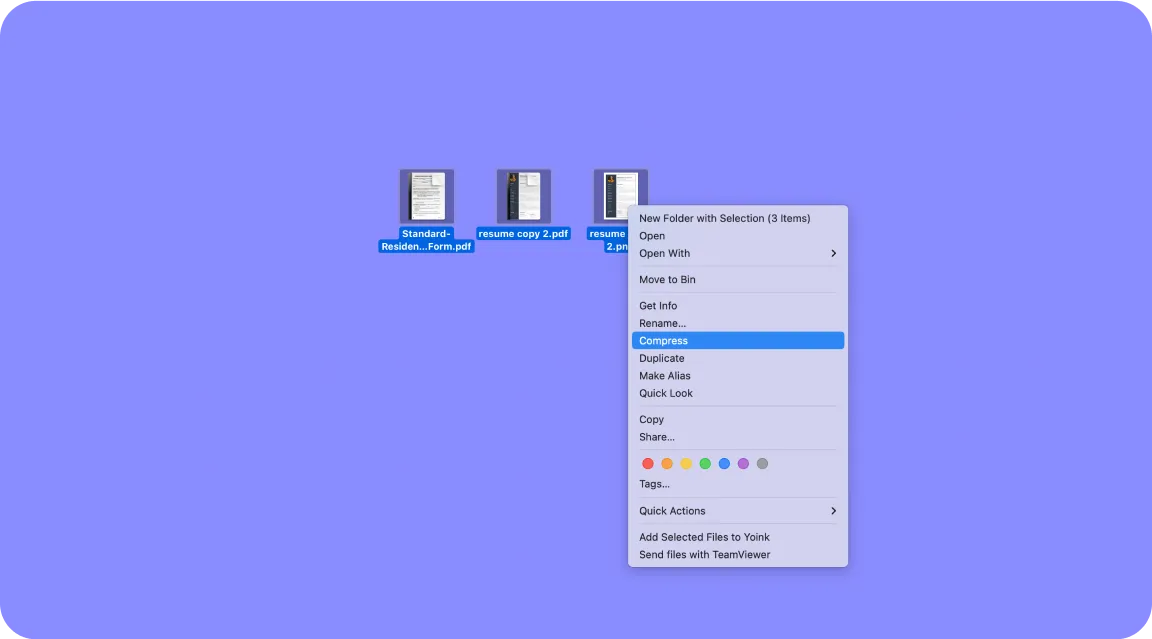Apply the purple tag color
The image size is (1152, 639).
[x=744, y=463]
